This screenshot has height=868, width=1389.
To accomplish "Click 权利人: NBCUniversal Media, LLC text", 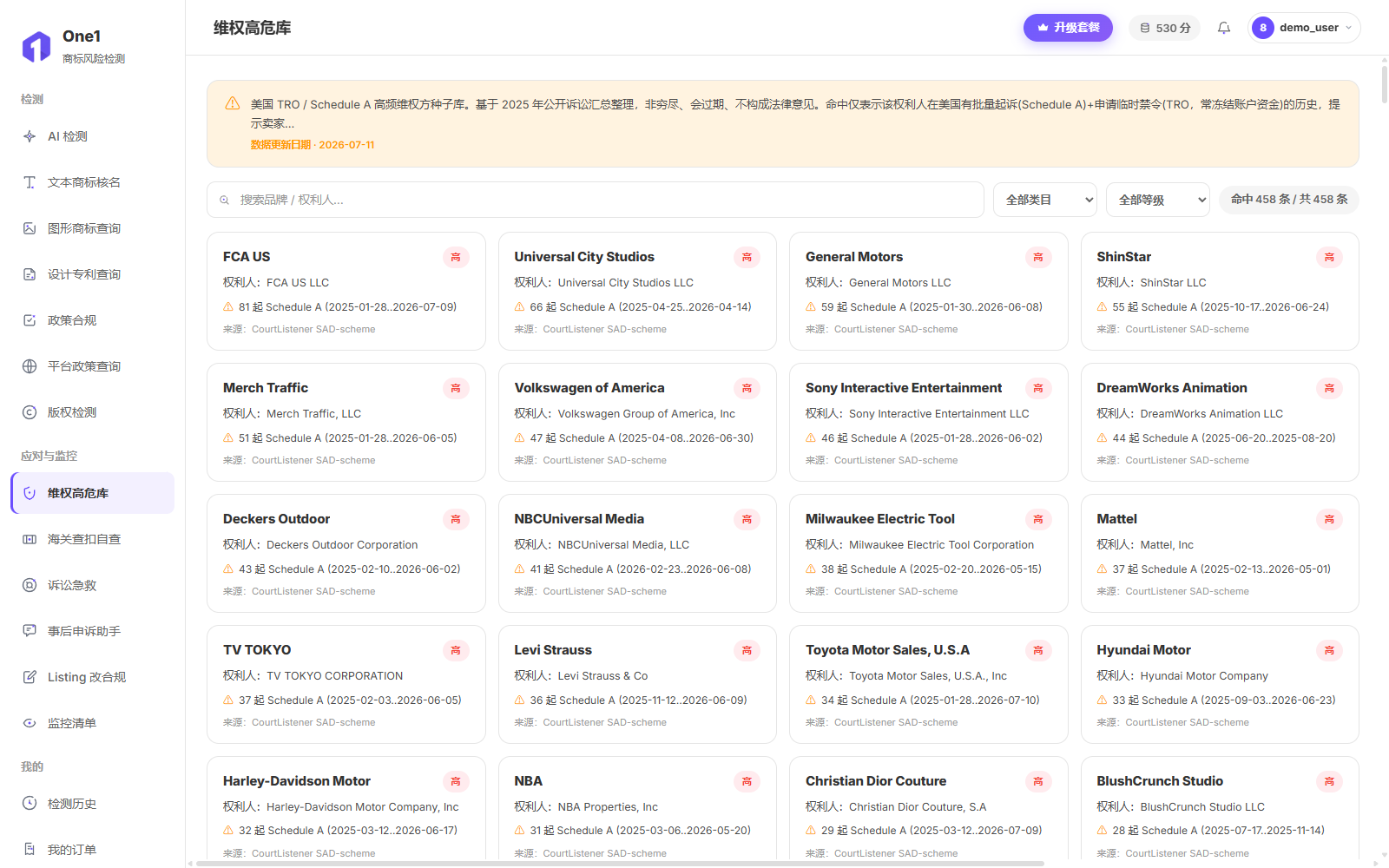I will 602,545.
